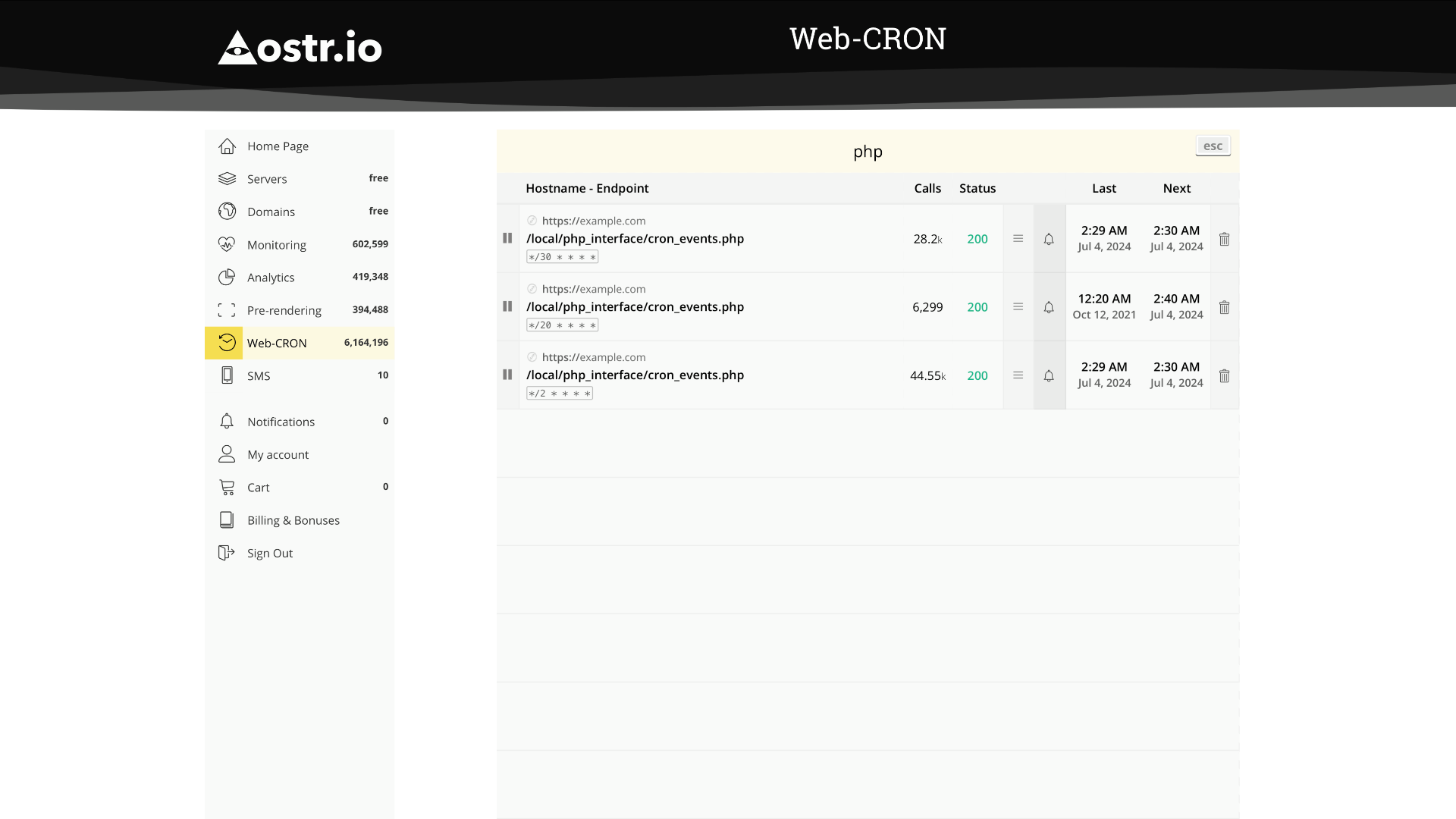Open notification bell for */20 cron job
Screen dimensions: 1456x819
(1049, 307)
